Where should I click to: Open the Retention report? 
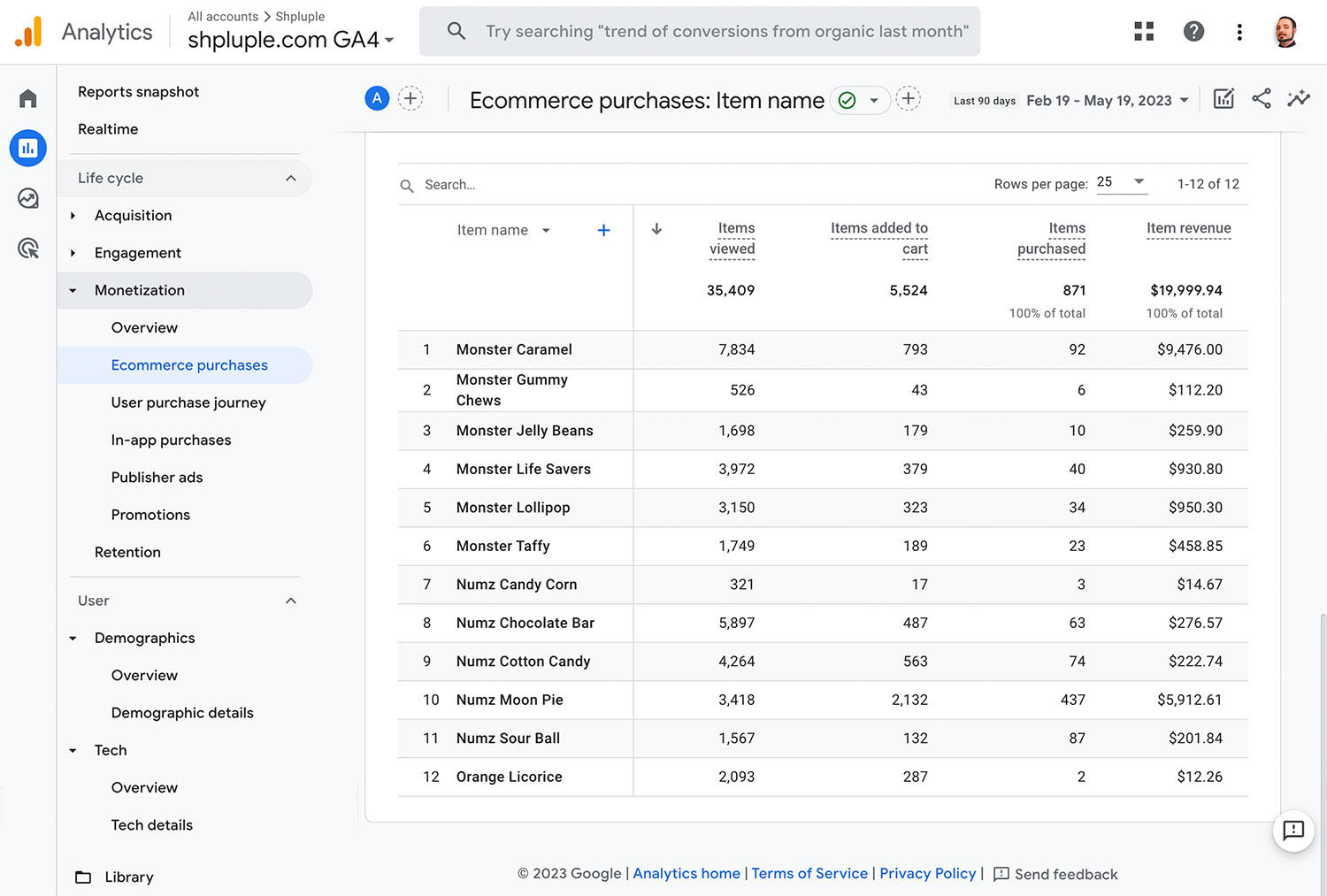click(127, 552)
